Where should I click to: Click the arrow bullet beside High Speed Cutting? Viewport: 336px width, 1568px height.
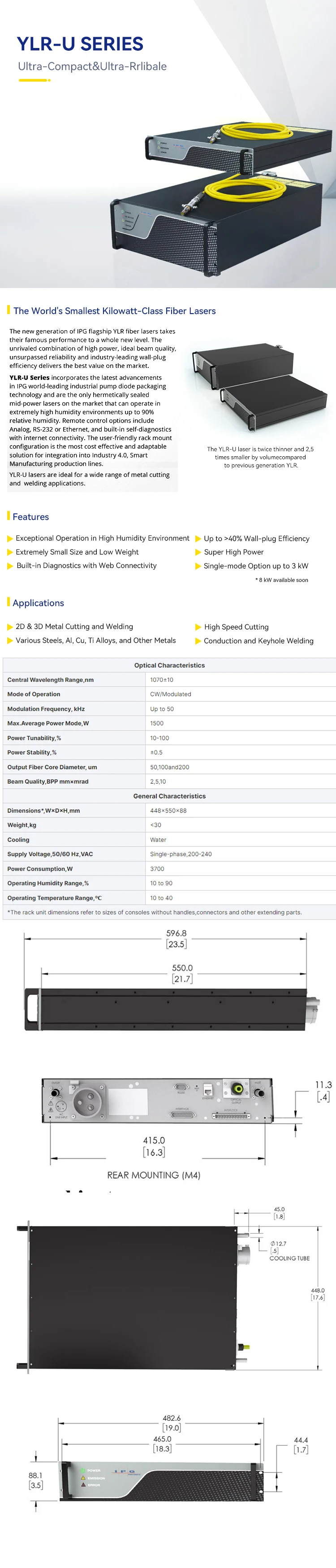198,627
